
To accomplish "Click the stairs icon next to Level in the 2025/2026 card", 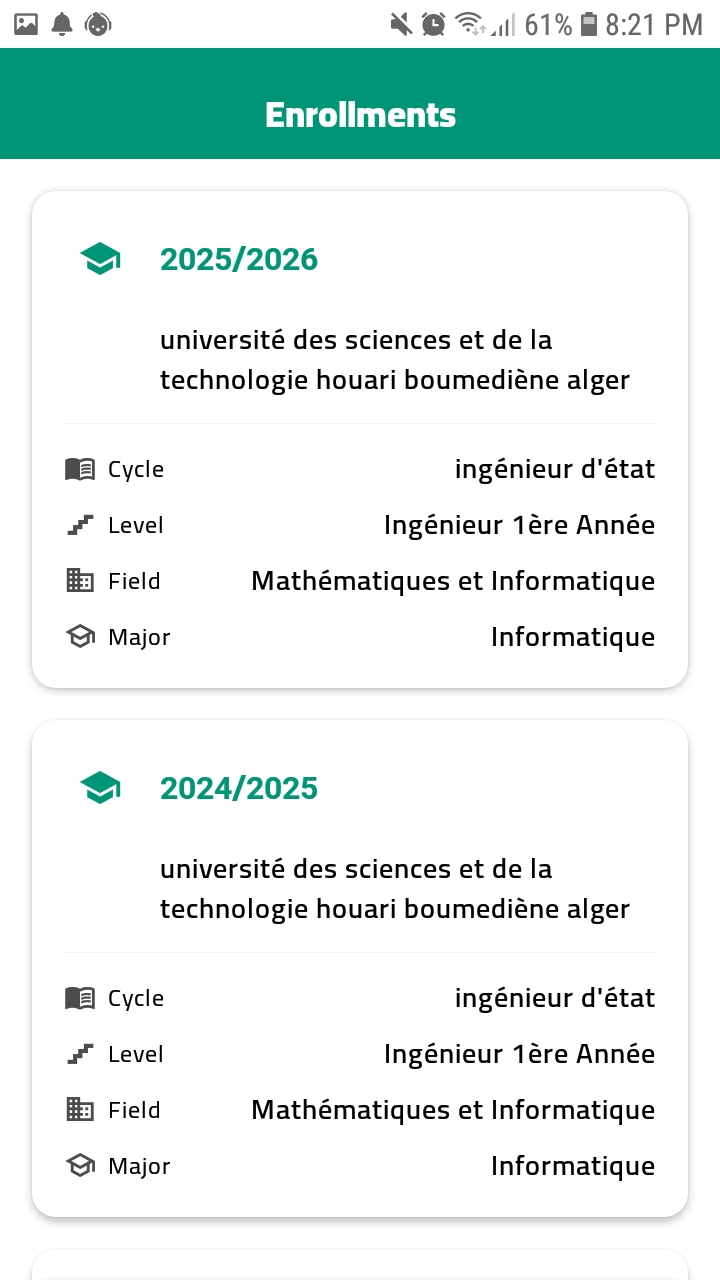I will click(x=80, y=525).
